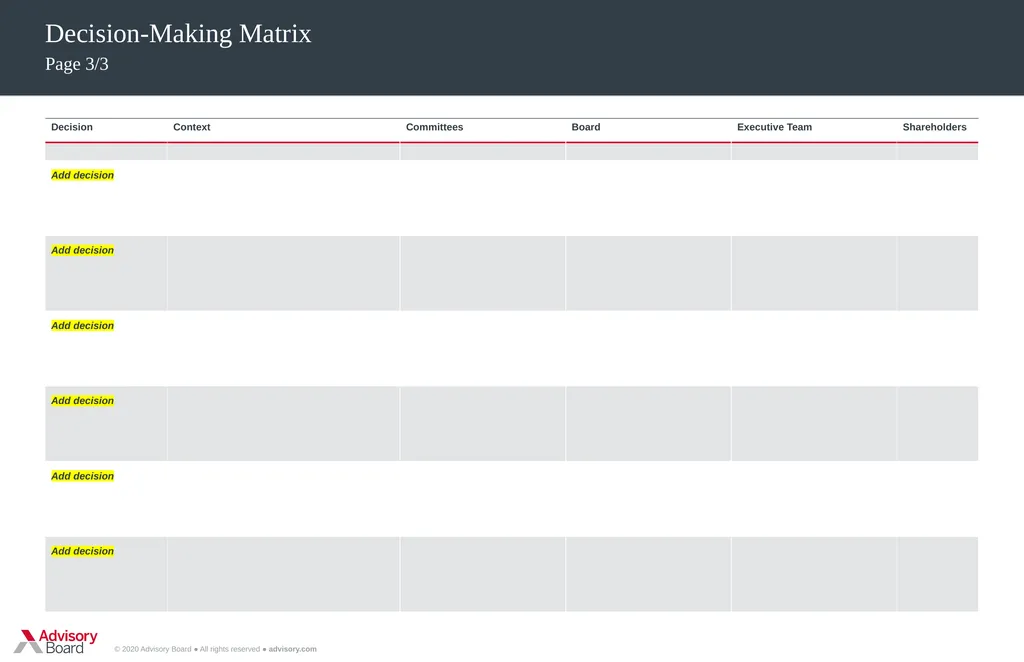
Task: Click the Page 3/3 subtitle
Action: coord(77,64)
